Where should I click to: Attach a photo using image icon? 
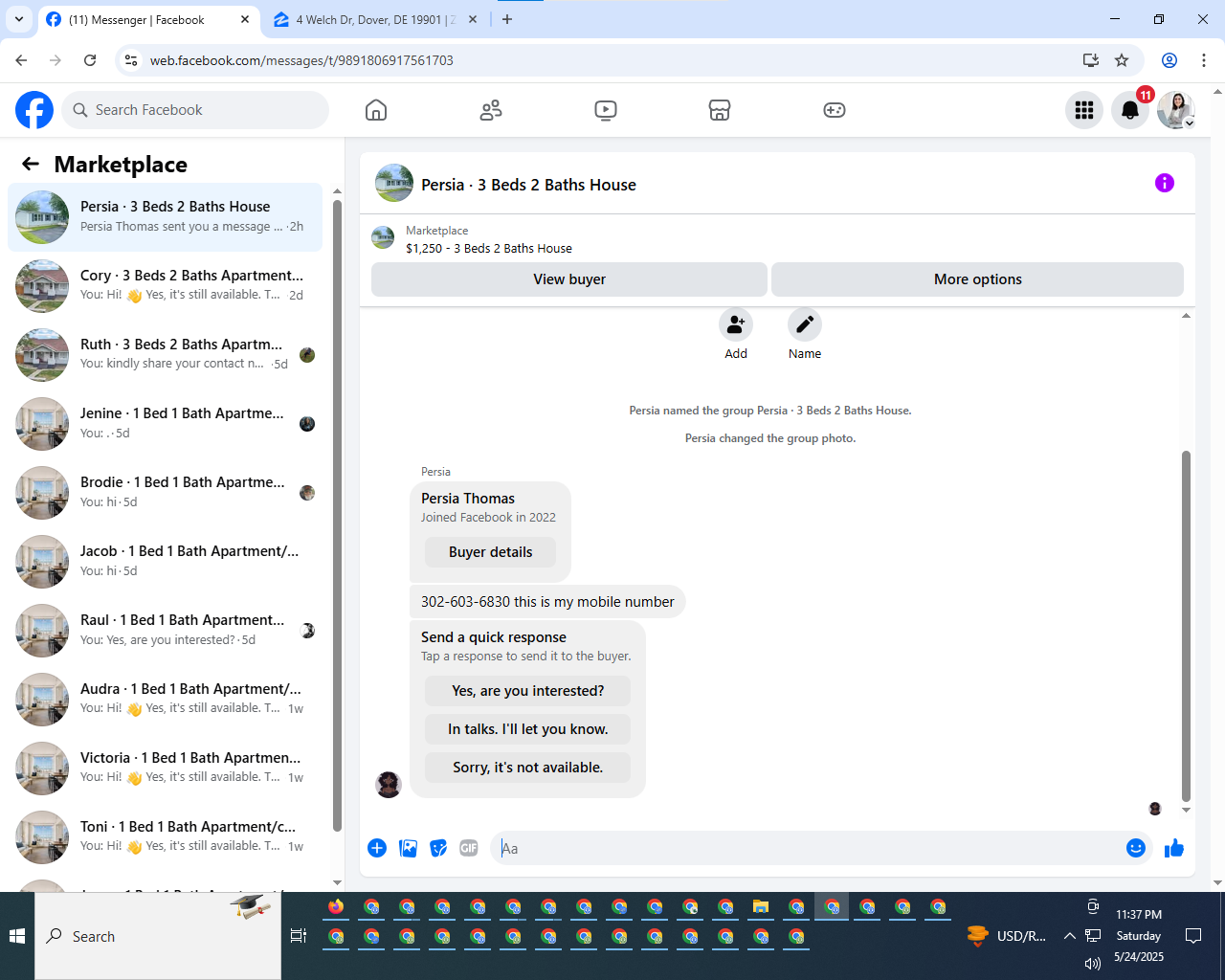click(x=408, y=848)
